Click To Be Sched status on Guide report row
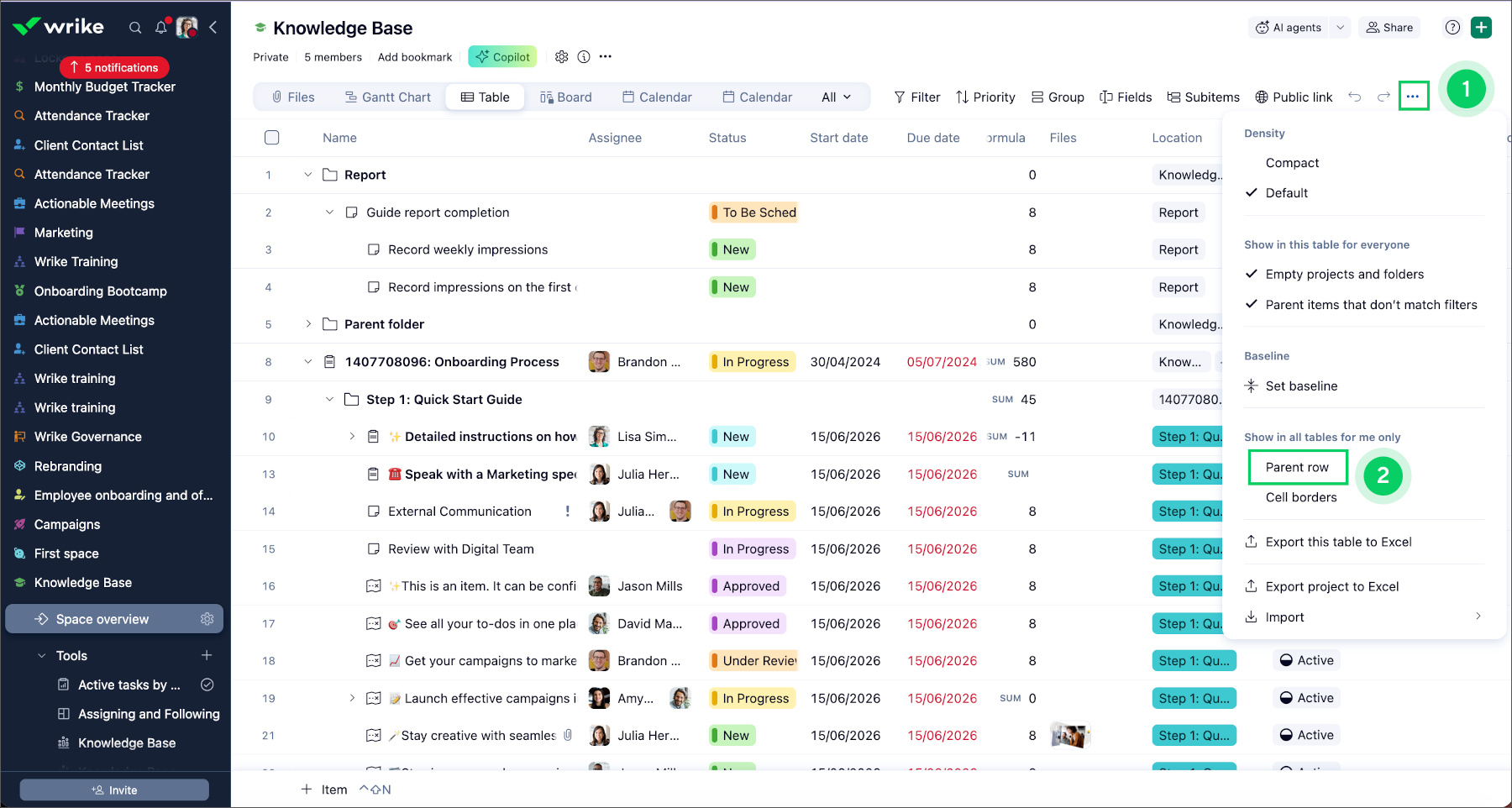Image resolution: width=1512 pixels, height=808 pixels. click(x=753, y=212)
